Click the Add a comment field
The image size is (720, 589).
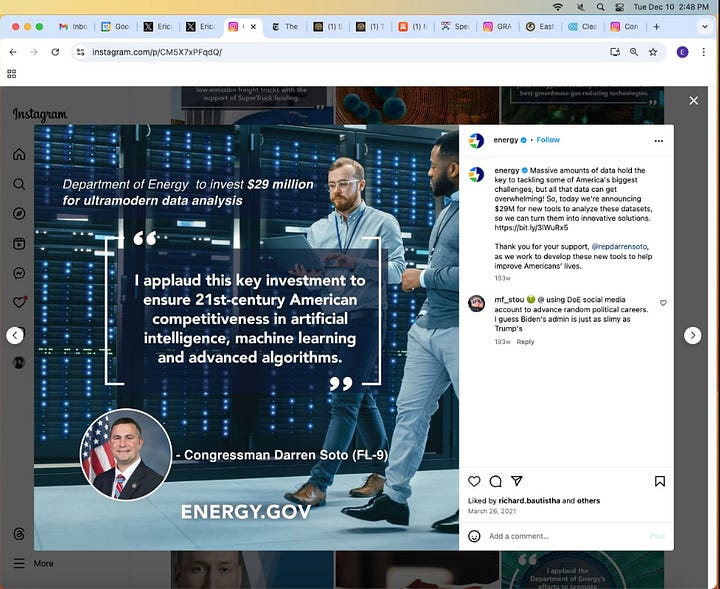[x=566, y=536]
